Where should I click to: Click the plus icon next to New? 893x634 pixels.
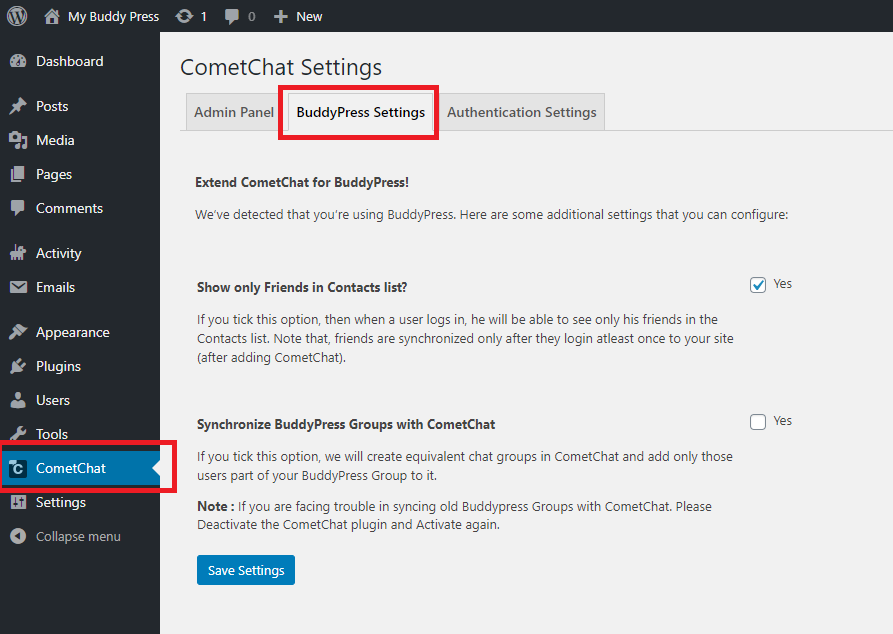click(x=280, y=17)
